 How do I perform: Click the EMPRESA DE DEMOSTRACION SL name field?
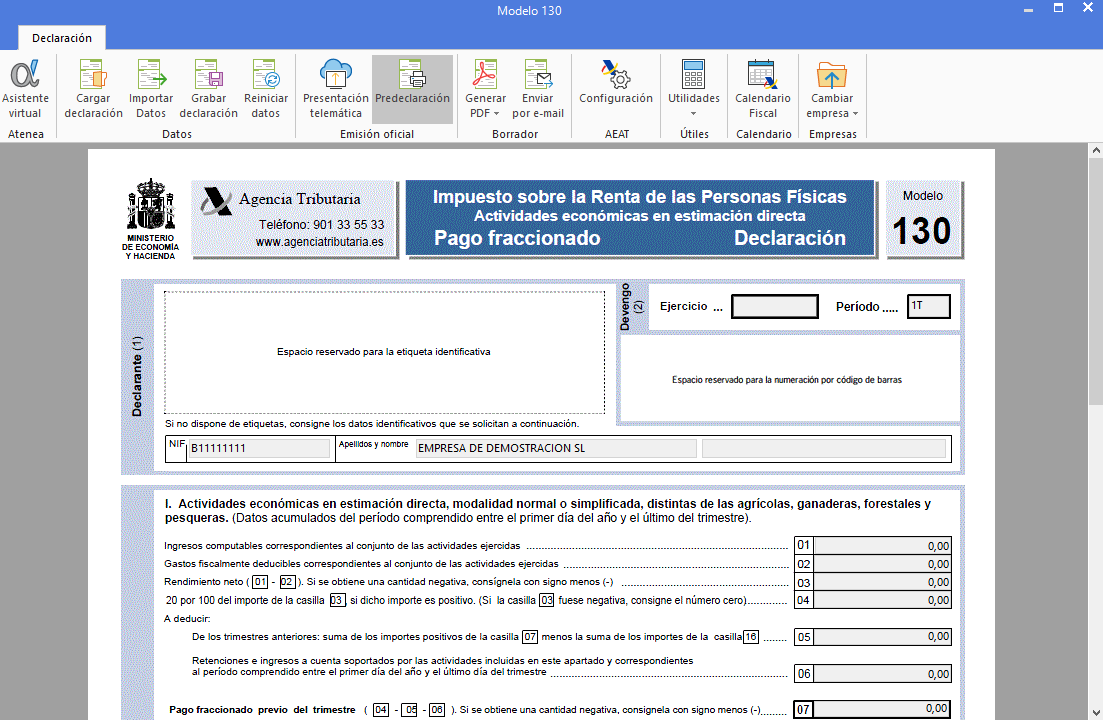coord(556,448)
